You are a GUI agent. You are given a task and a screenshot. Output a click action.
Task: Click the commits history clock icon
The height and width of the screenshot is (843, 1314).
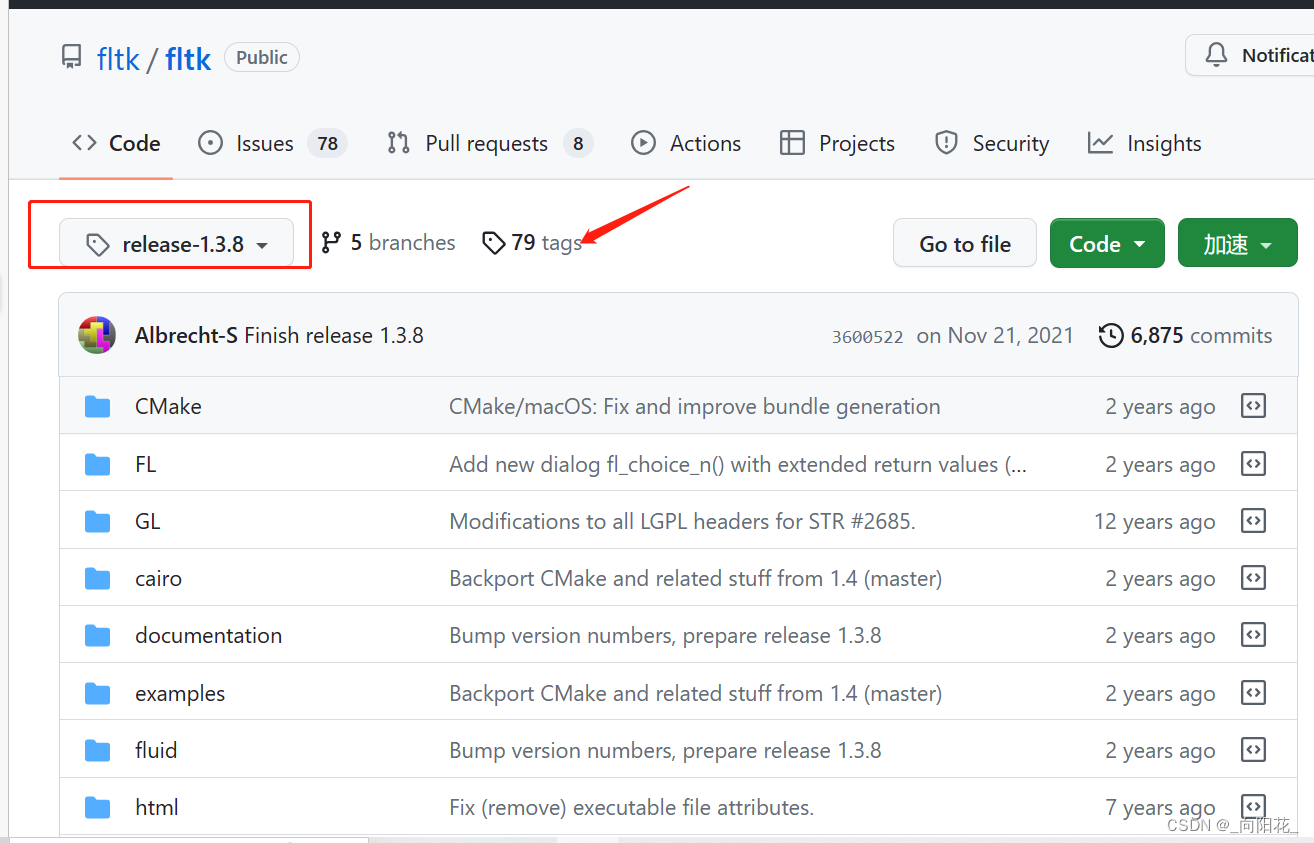pos(1110,336)
